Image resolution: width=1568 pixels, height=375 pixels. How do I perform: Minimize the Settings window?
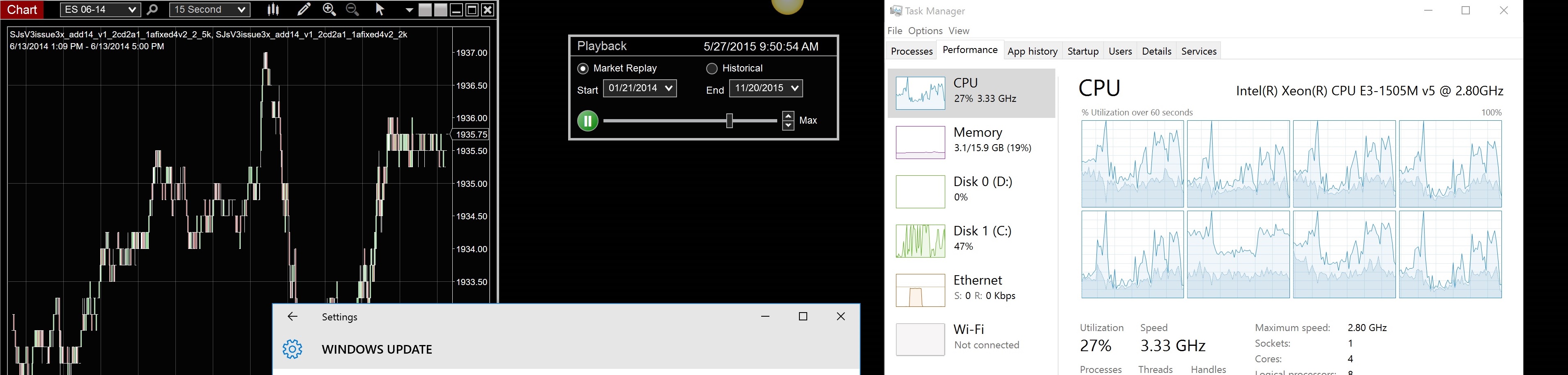tap(765, 316)
